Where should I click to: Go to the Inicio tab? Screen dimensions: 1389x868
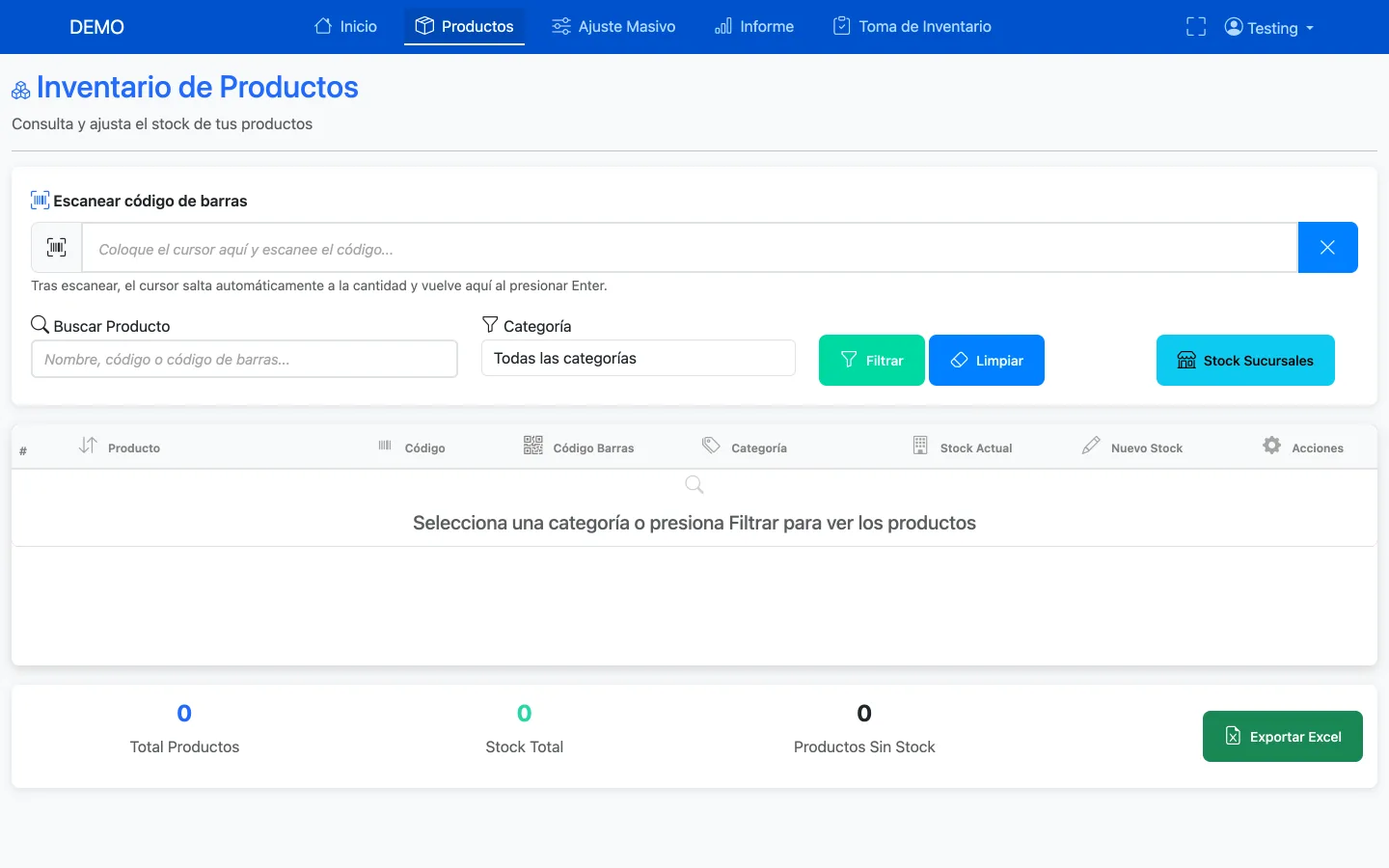pos(345,26)
